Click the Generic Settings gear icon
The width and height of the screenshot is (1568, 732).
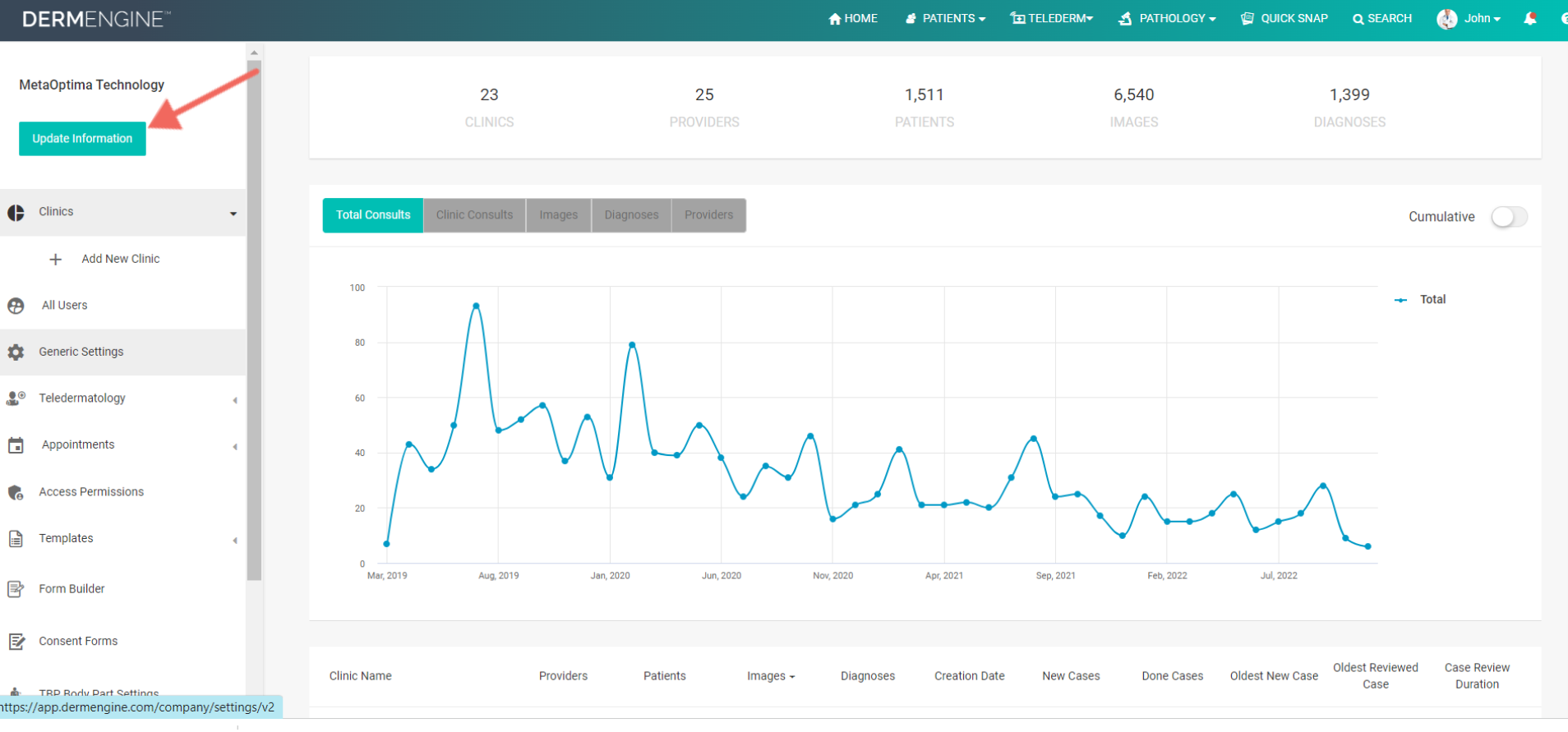(16, 352)
